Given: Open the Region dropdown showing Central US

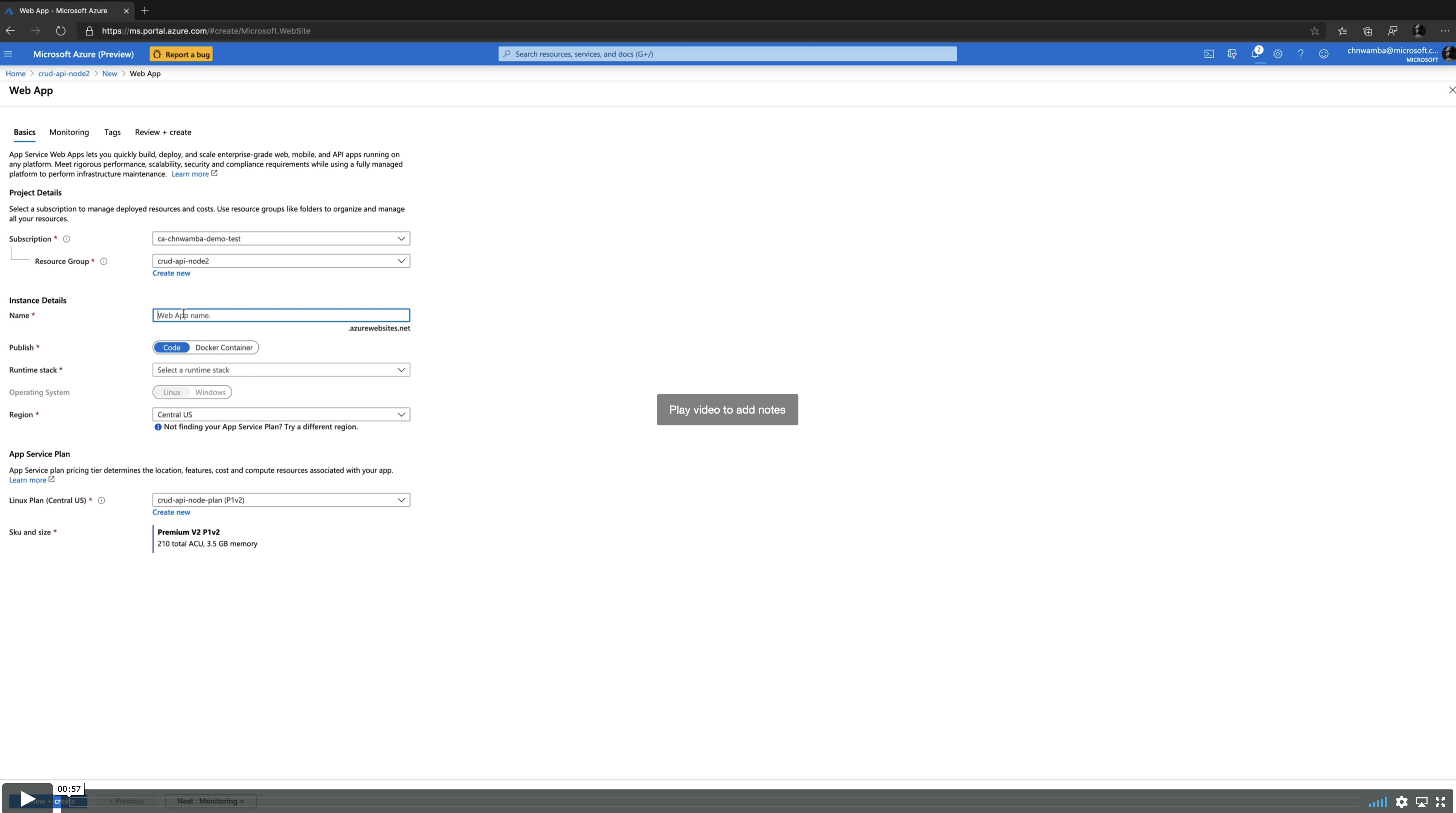Looking at the screenshot, I should click(x=281, y=414).
